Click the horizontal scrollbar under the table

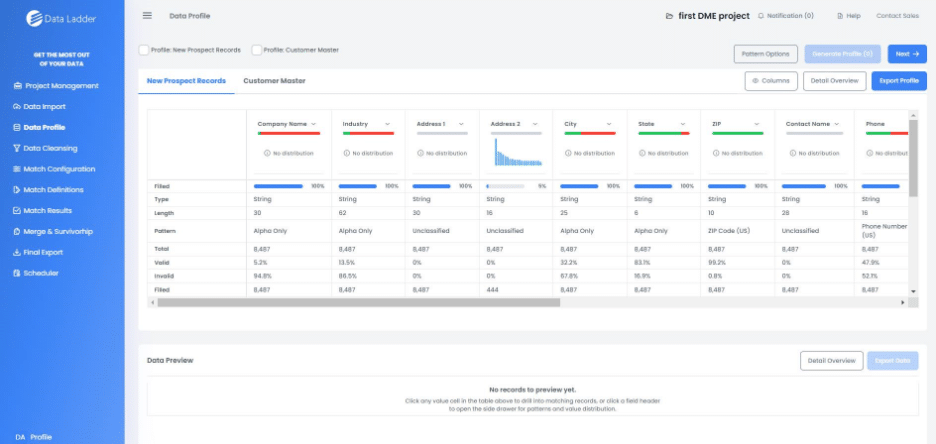[359, 303]
